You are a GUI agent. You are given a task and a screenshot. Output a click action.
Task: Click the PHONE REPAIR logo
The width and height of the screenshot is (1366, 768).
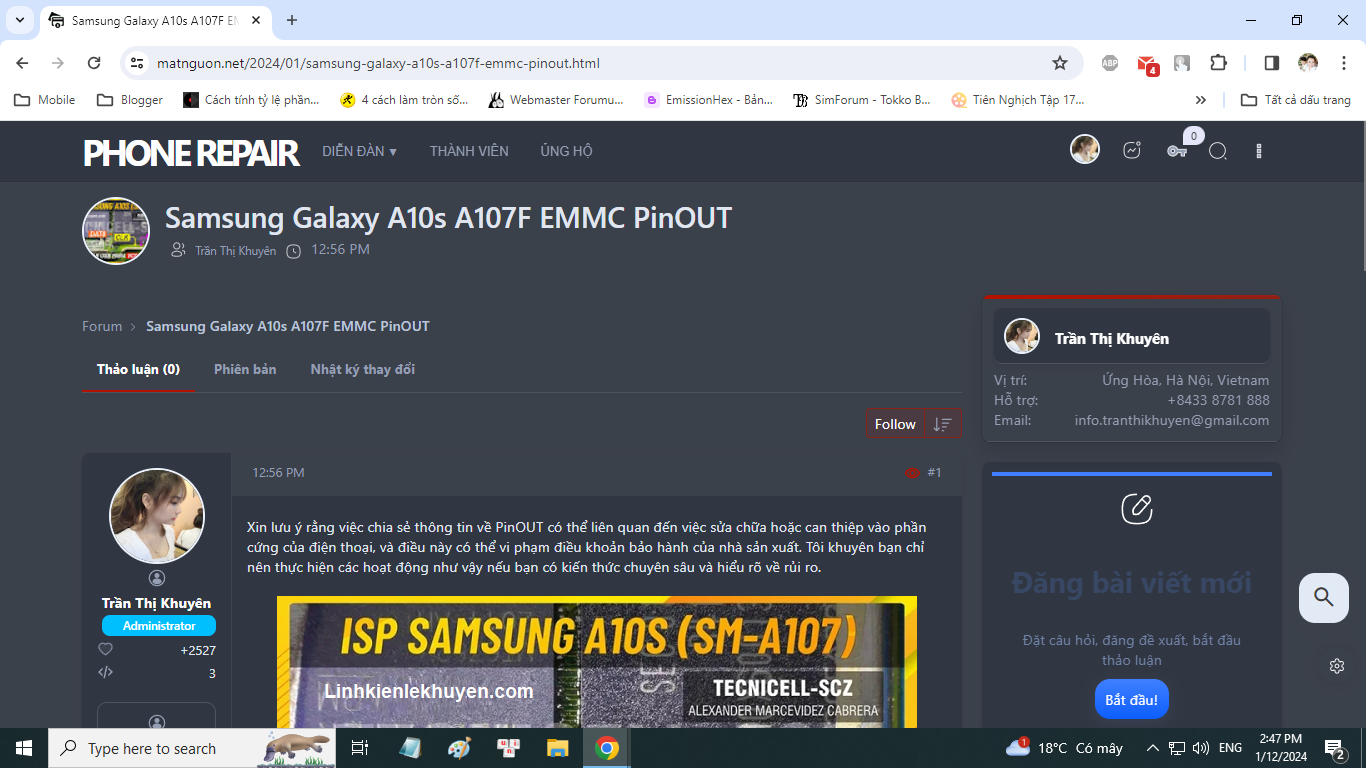point(191,152)
